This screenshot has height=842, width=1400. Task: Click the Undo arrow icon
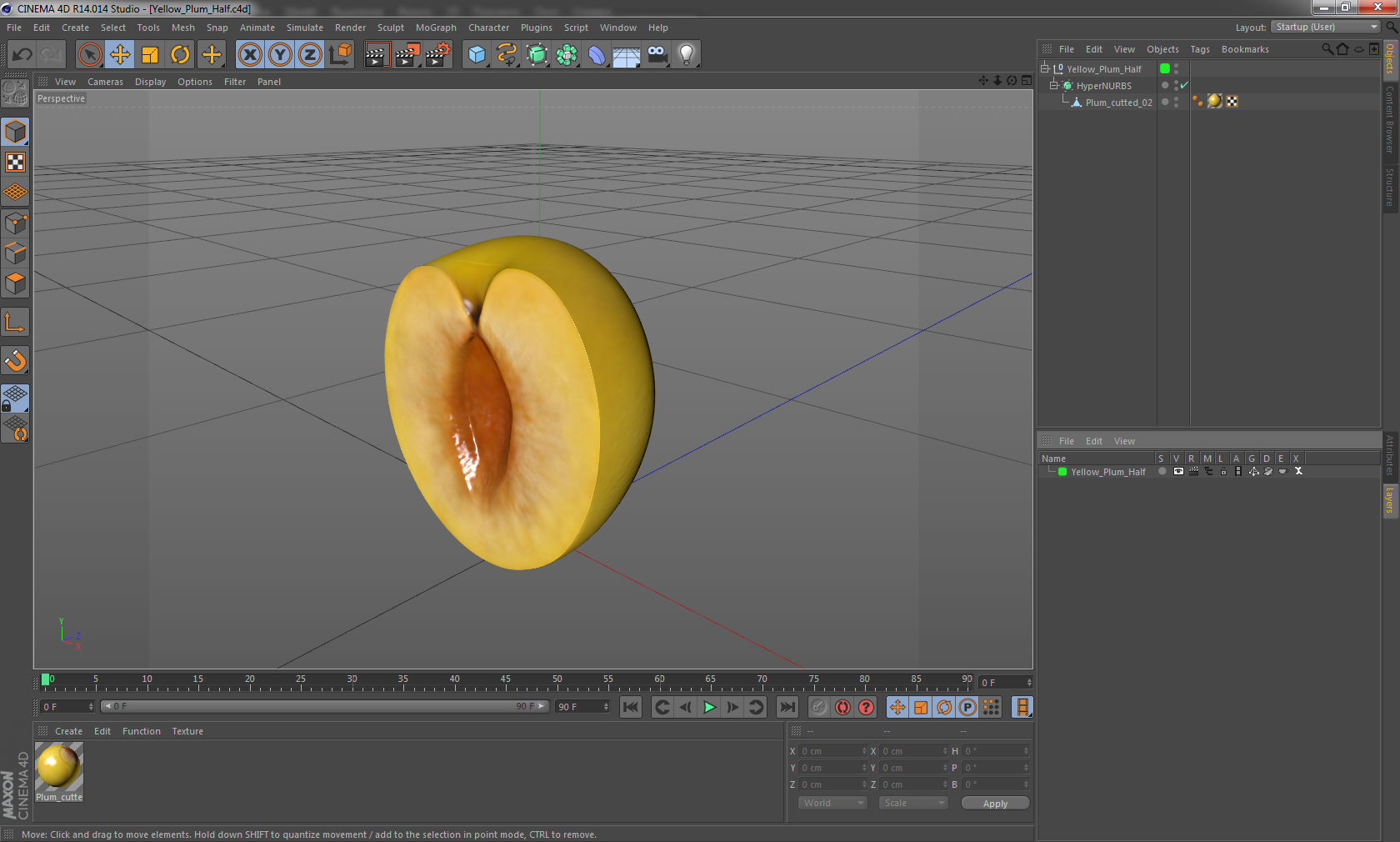[22, 55]
